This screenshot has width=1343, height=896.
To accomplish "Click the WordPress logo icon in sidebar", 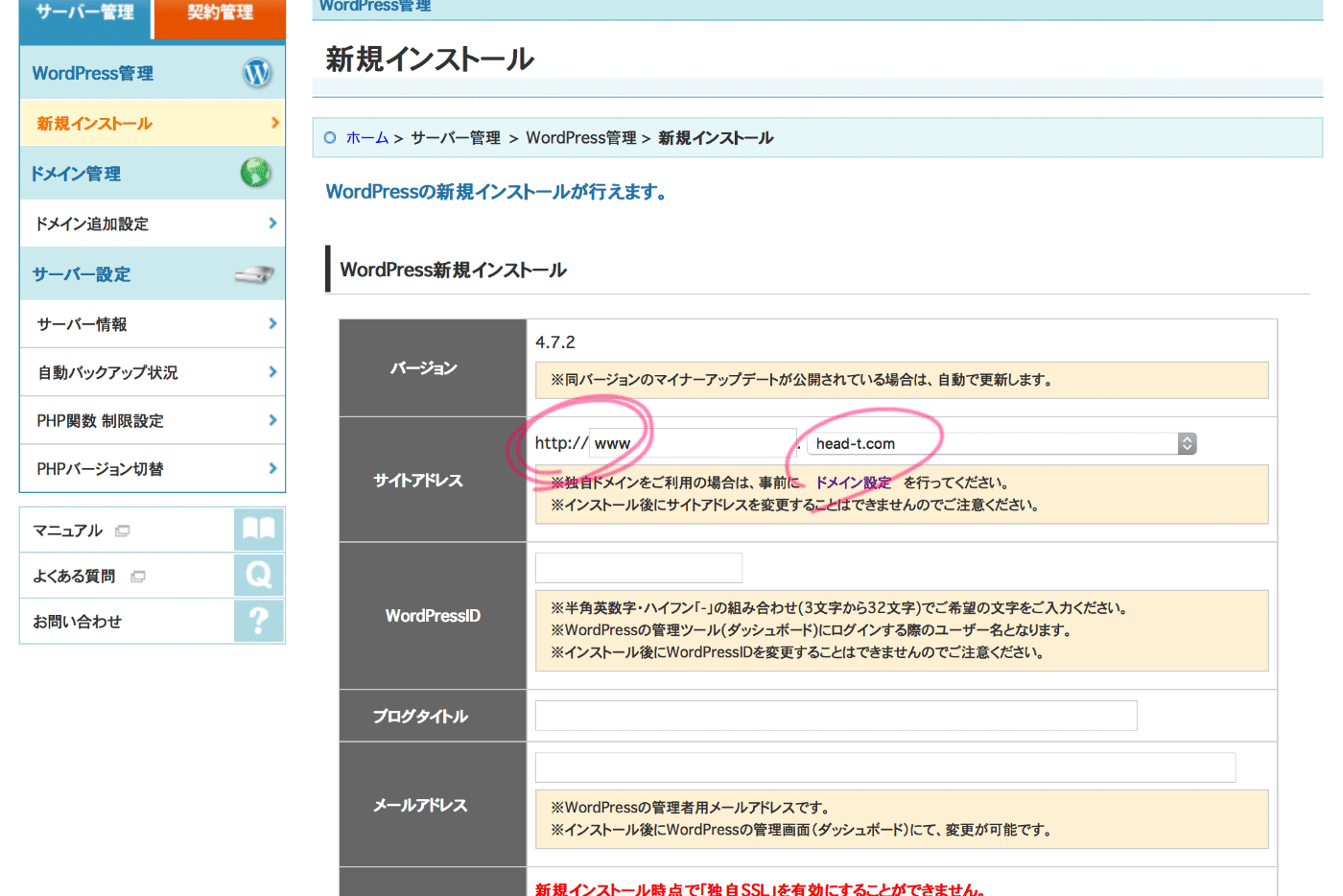I will tap(257, 73).
